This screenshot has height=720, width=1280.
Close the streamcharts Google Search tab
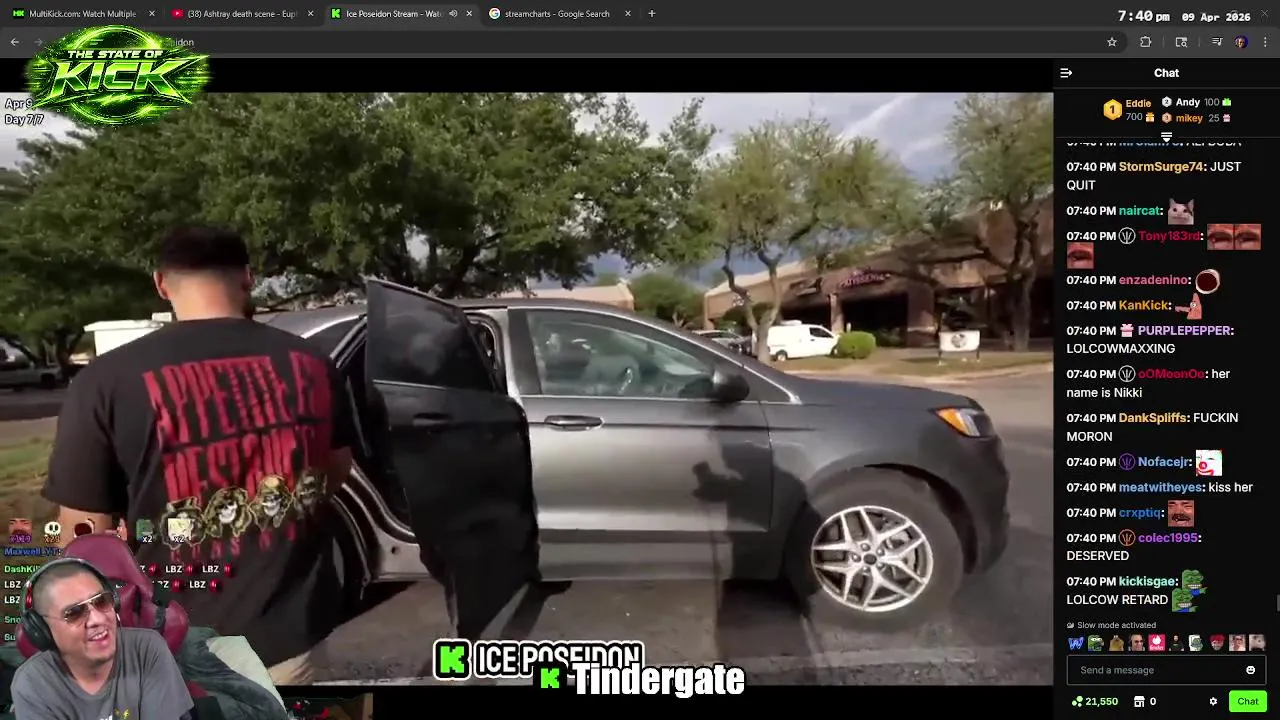[x=628, y=14]
